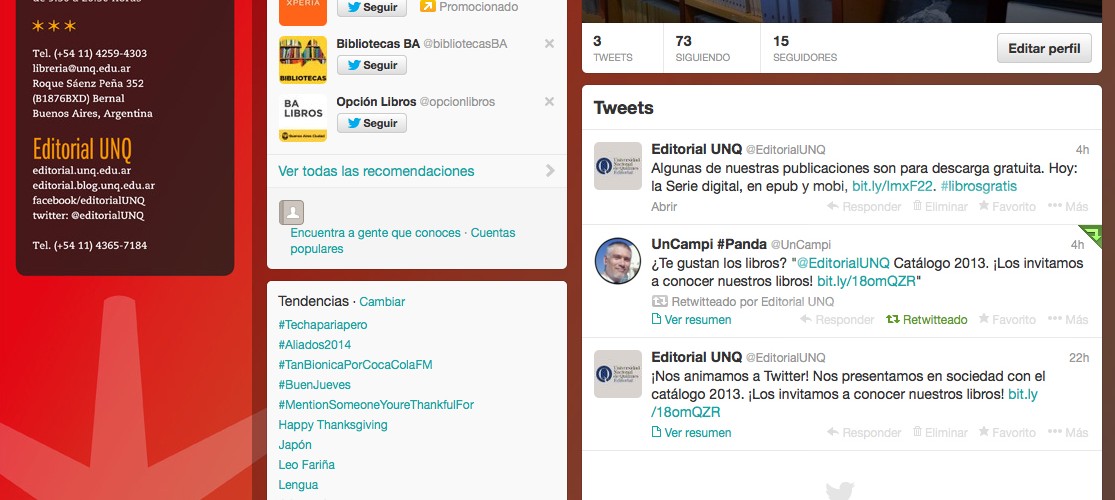Click Editorial UNQ name on top tweet

(696, 149)
